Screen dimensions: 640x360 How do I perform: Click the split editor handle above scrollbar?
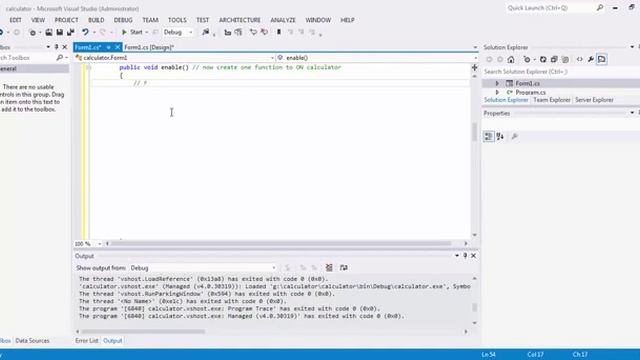click(x=474, y=67)
